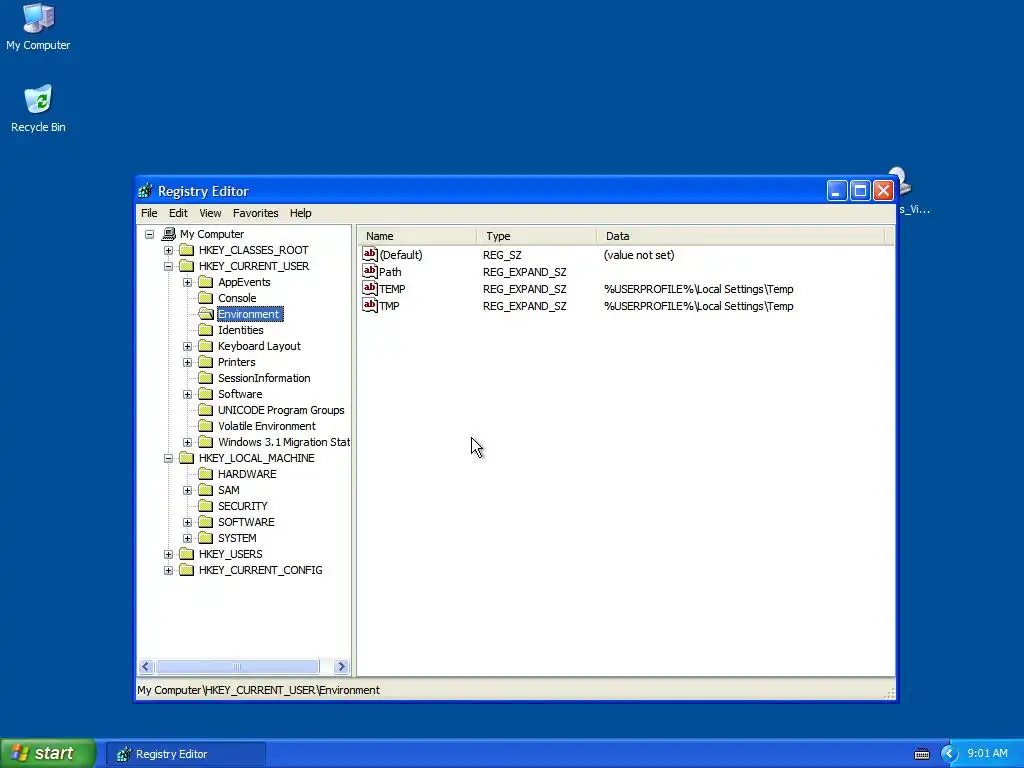Select the Keyboard Layout key label
1024x768 pixels.
click(259, 346)
